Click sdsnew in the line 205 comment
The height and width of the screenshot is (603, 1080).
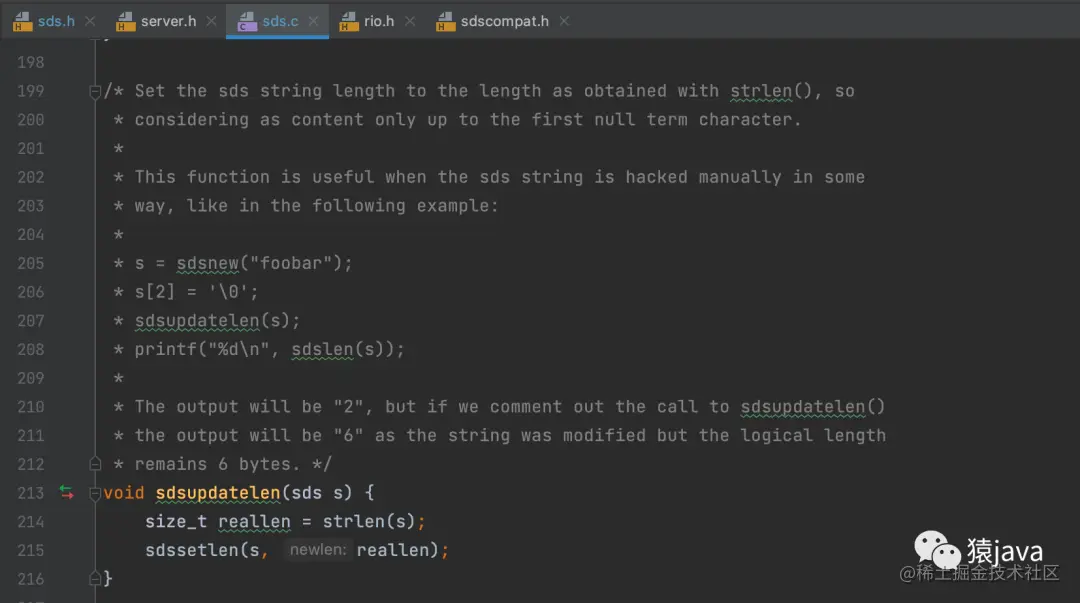pyautogui.click(x=207, y=263)
